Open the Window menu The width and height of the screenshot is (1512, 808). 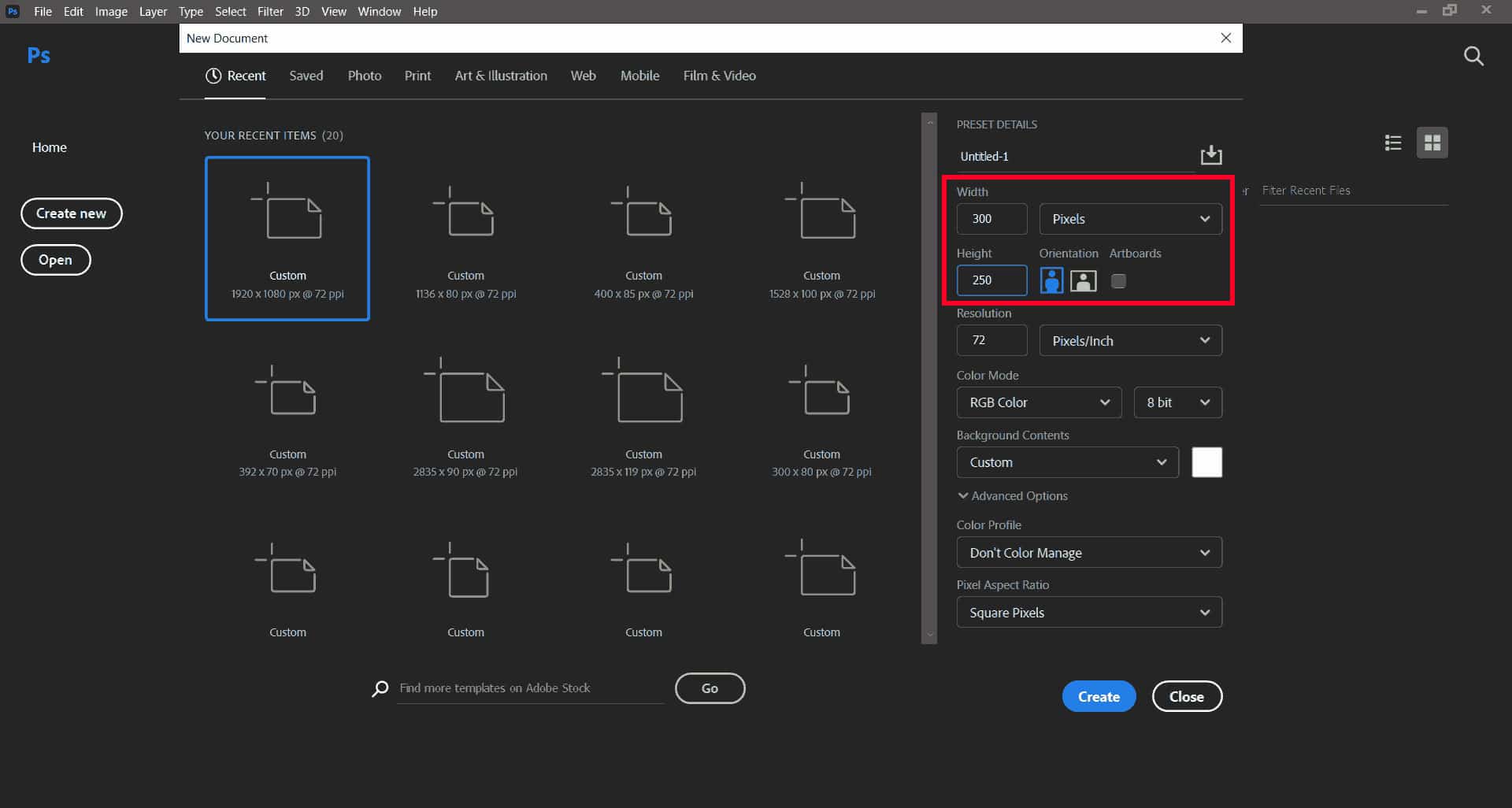click(x=379, y=11)
